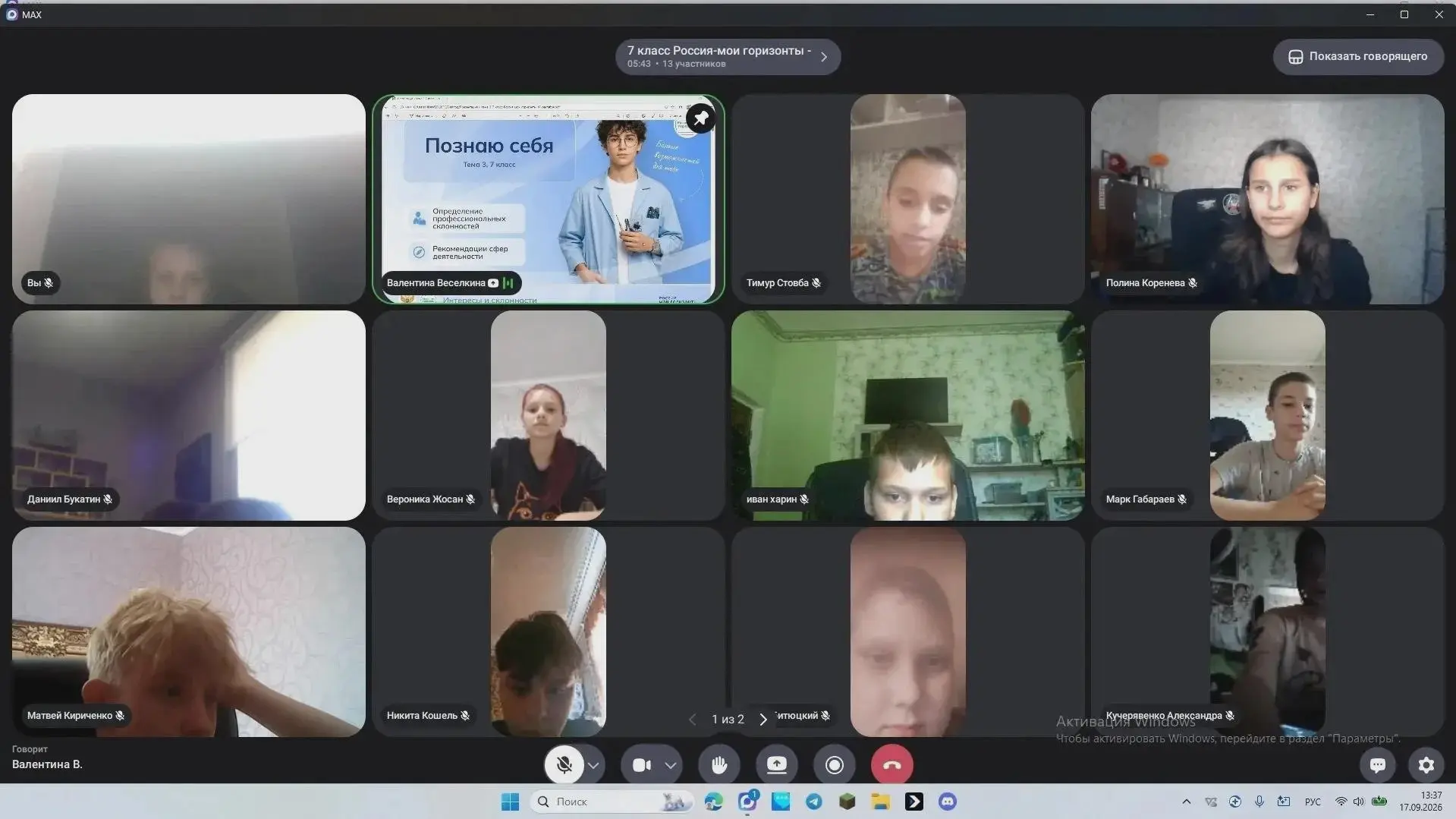Show hidden system tray icons

pyautogui.click(x=1187, y=802)
